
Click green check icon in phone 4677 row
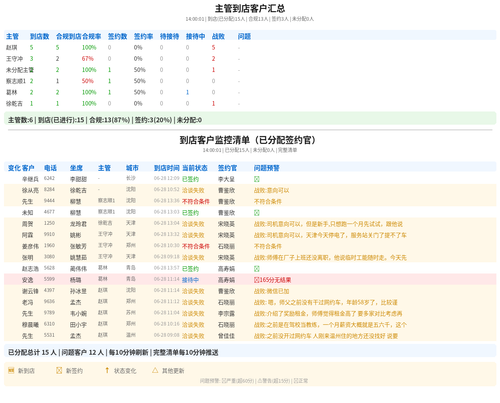click(257, 213)
